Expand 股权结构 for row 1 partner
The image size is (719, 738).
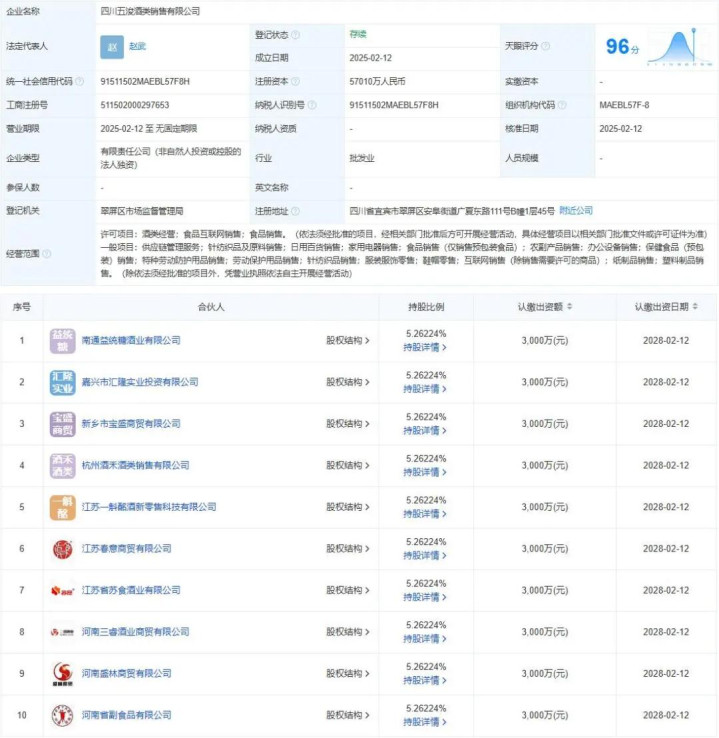point(348,340)
